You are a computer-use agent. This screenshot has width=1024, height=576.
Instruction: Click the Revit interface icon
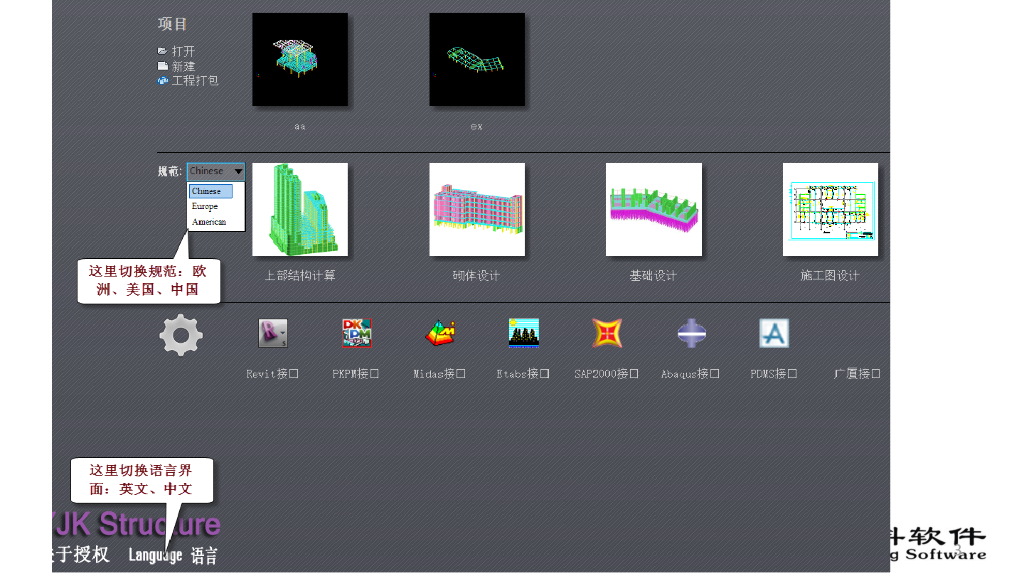coord(272,333)
